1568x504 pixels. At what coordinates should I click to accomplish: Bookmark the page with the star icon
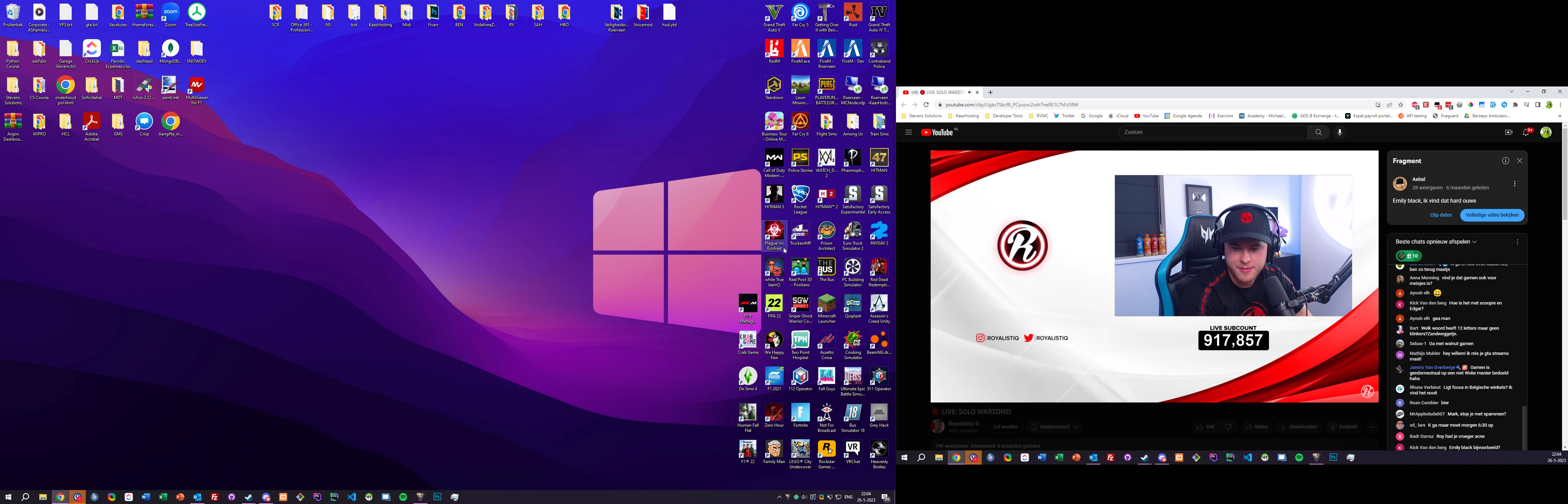1401,105
